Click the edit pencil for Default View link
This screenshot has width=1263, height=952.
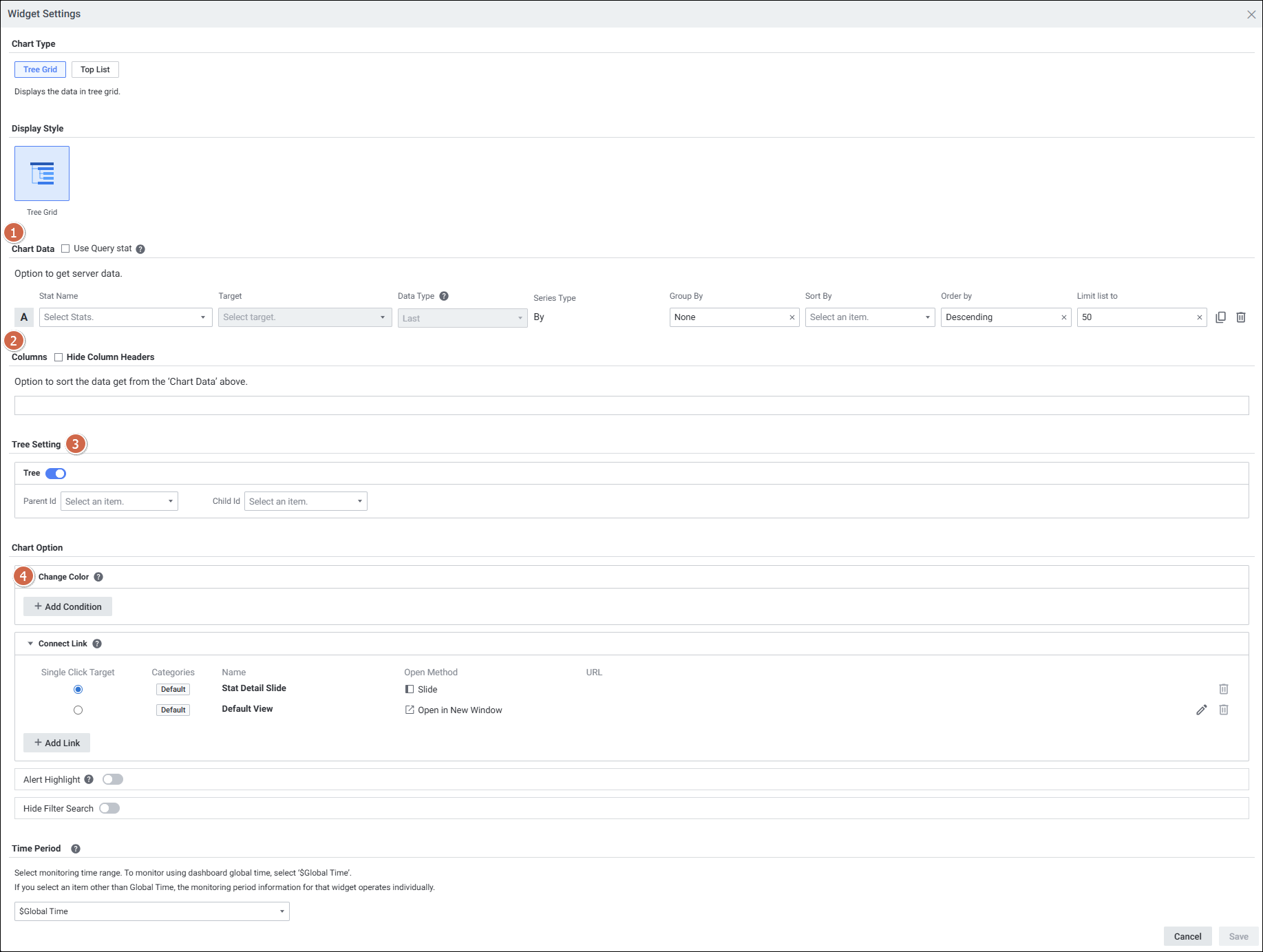1201,710
